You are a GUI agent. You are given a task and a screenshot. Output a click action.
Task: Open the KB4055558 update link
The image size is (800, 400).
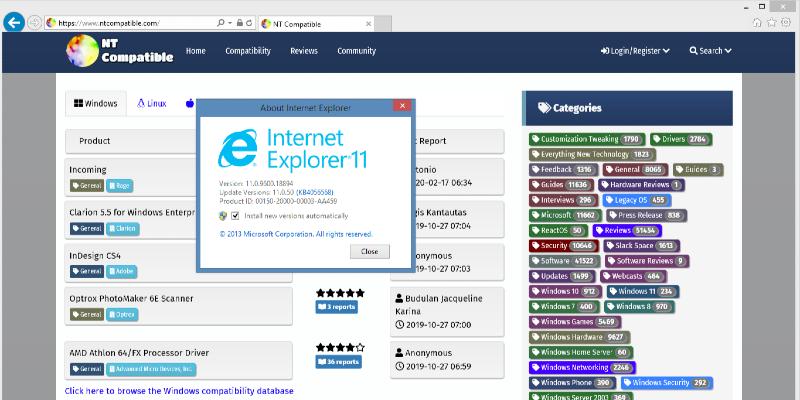[315, 192]
